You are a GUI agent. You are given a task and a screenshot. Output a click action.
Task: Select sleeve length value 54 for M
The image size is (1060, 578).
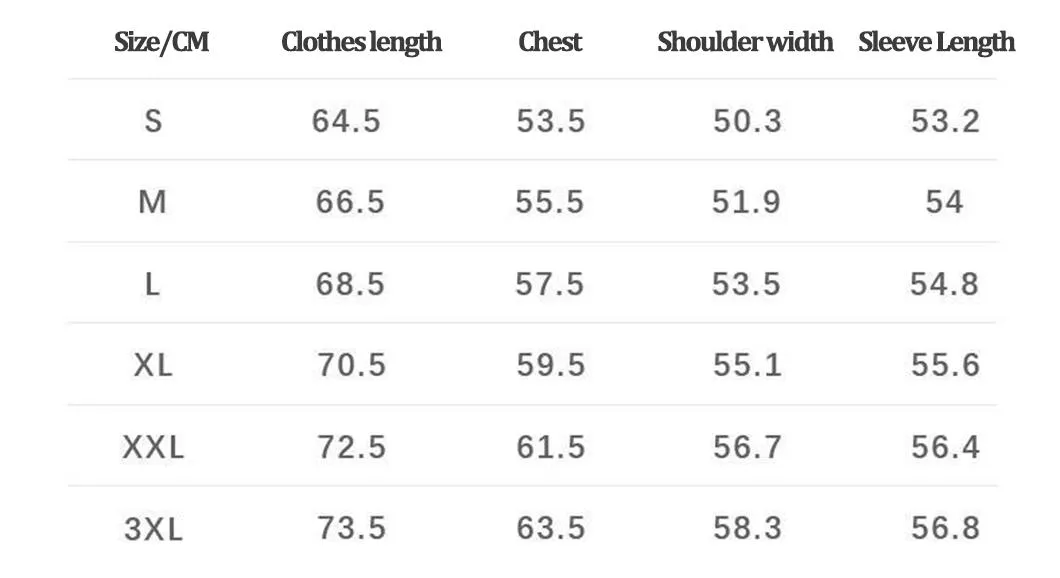point(944,203)
